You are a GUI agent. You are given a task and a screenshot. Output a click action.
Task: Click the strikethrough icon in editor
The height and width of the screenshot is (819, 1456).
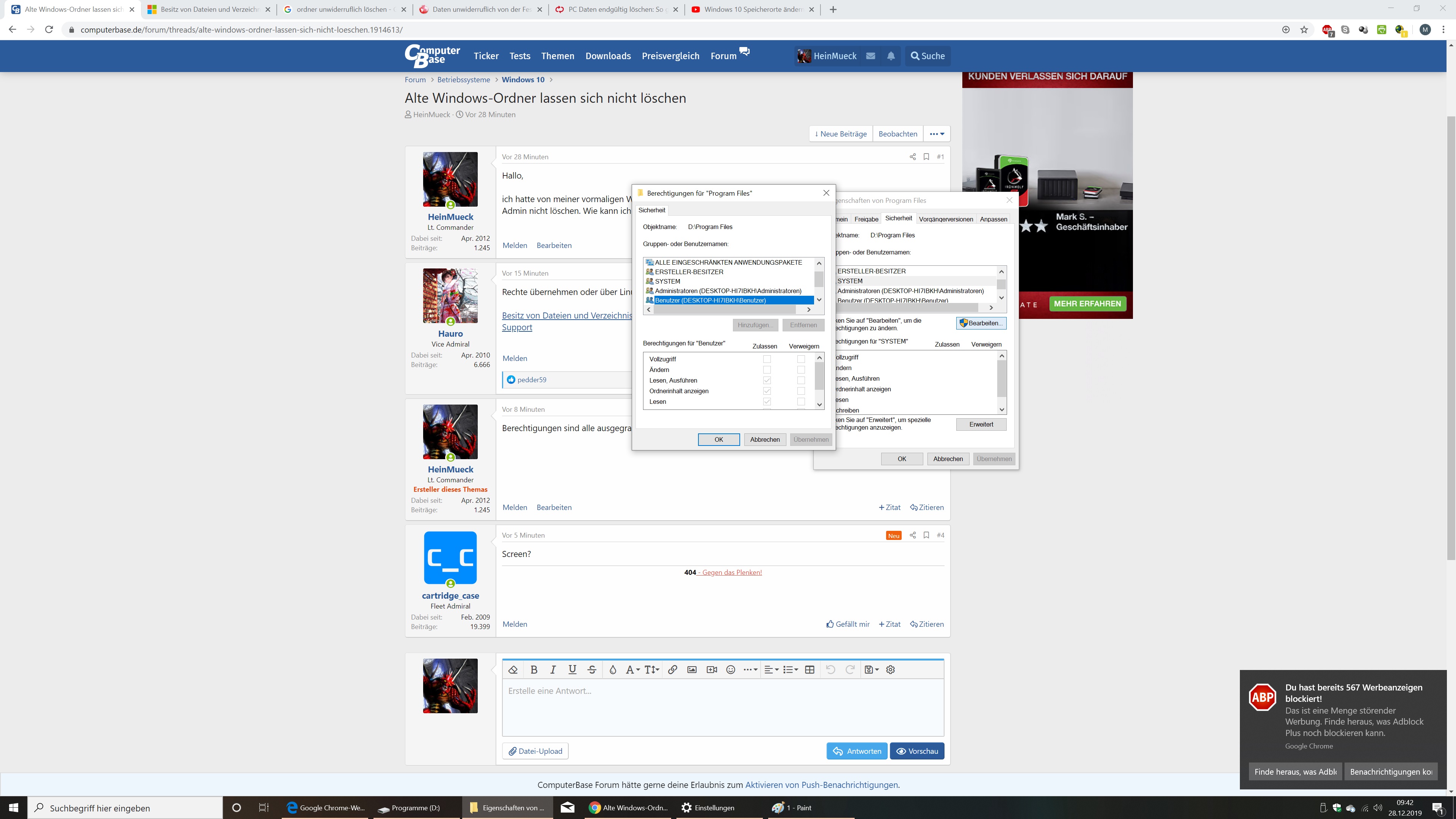coord(592,669)
